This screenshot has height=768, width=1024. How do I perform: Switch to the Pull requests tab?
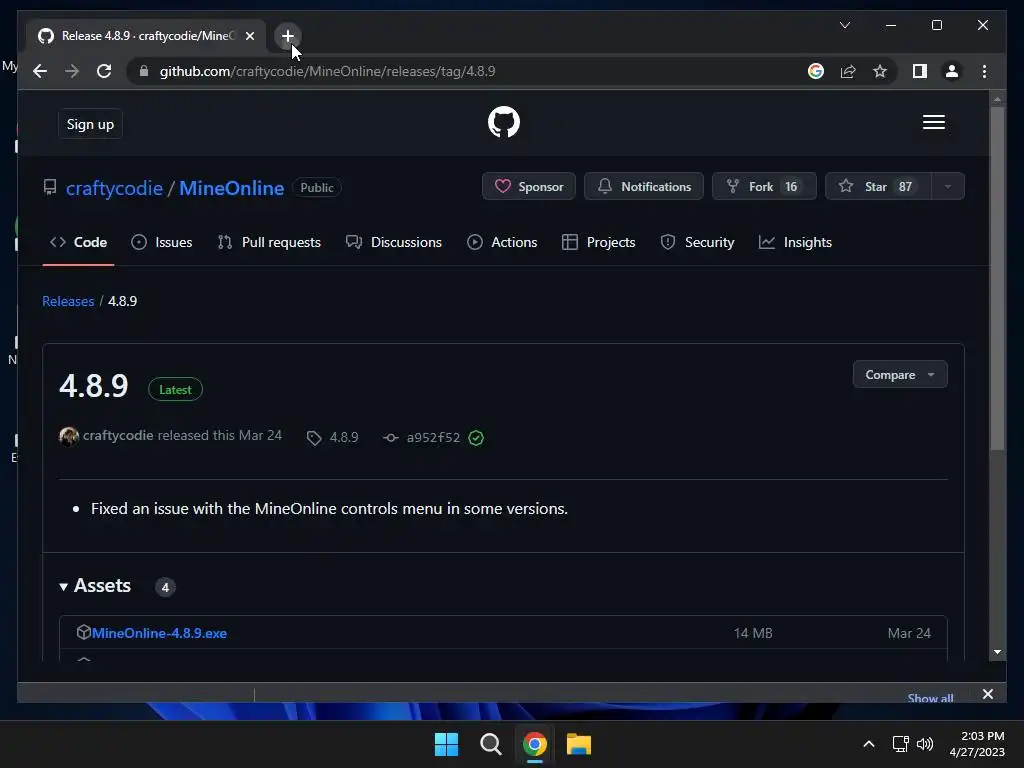pos(269,242)
